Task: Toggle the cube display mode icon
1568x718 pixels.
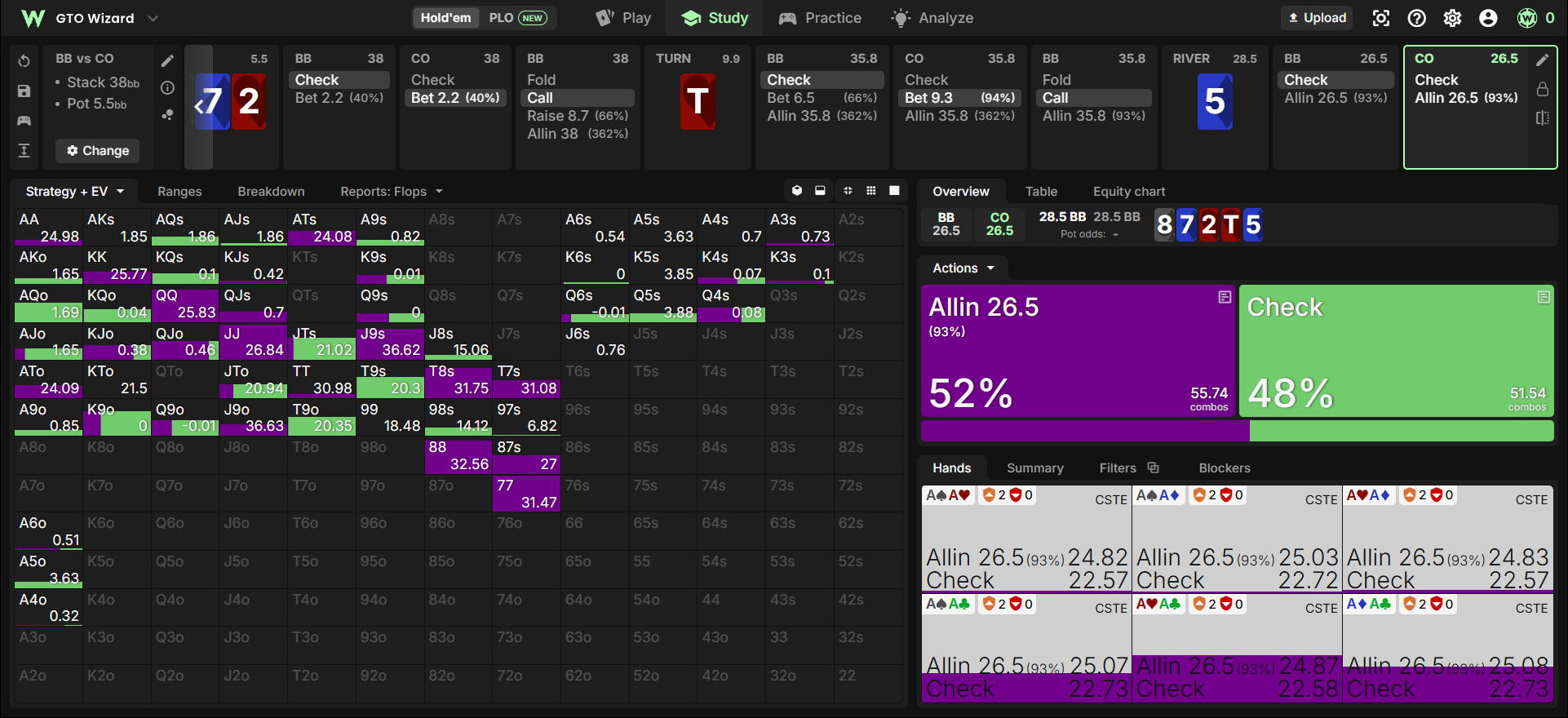Action: 797,191
